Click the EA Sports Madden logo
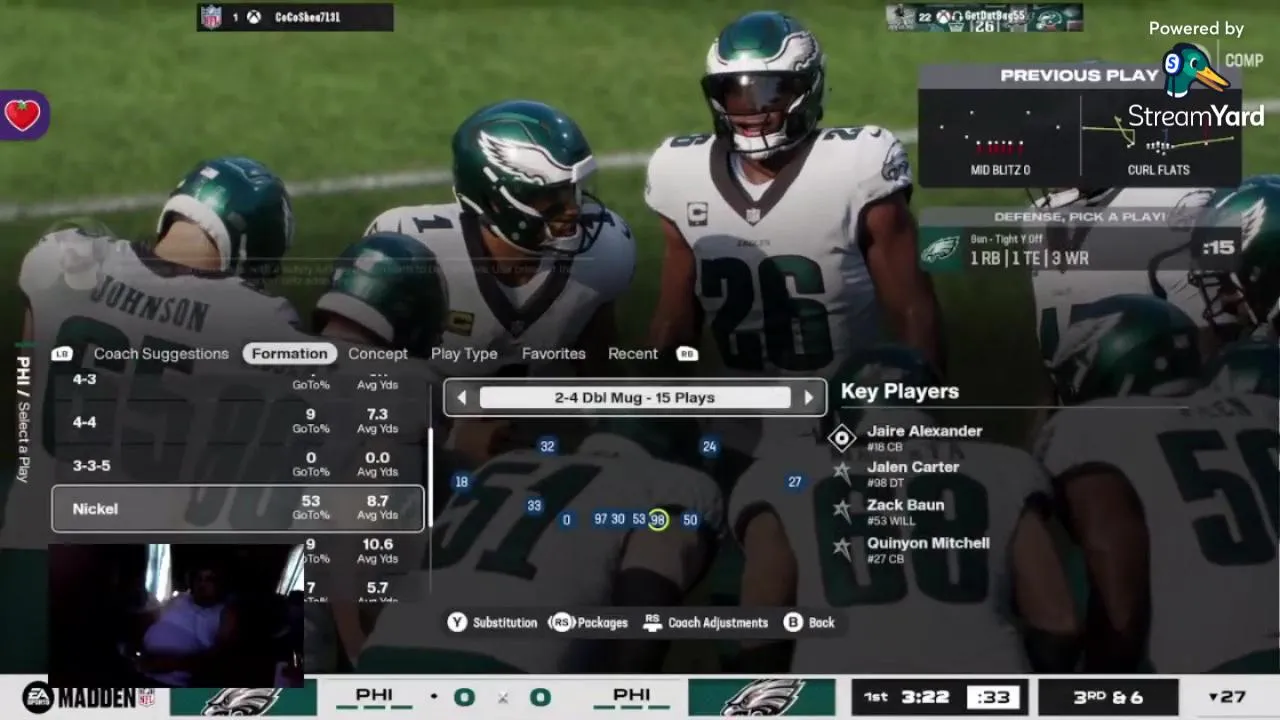The image size is (1280, 720). pyautogui.click(x=88, y=697)
